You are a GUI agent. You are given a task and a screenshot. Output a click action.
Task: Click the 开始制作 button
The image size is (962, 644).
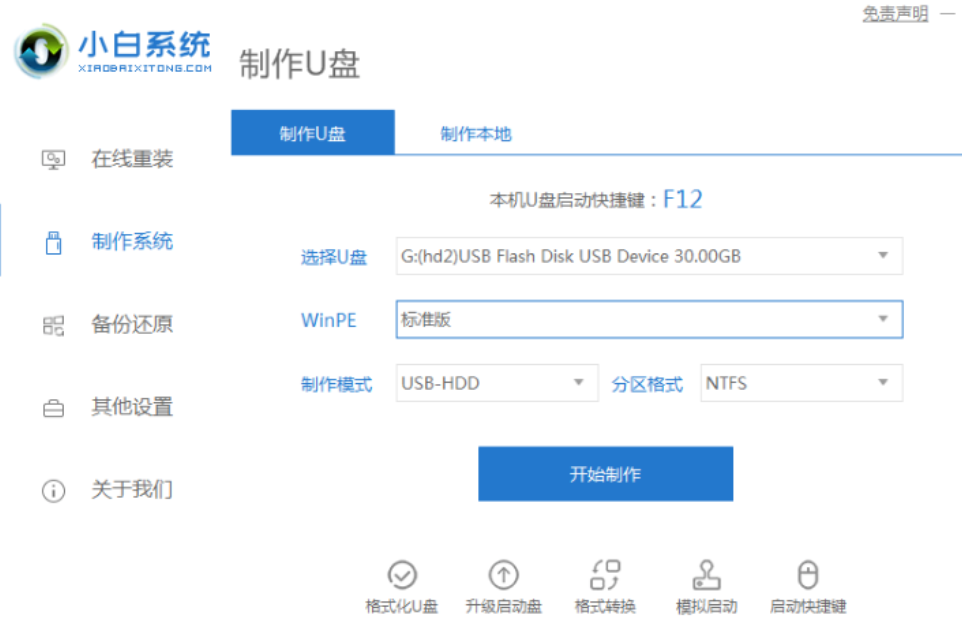[604, 473]
